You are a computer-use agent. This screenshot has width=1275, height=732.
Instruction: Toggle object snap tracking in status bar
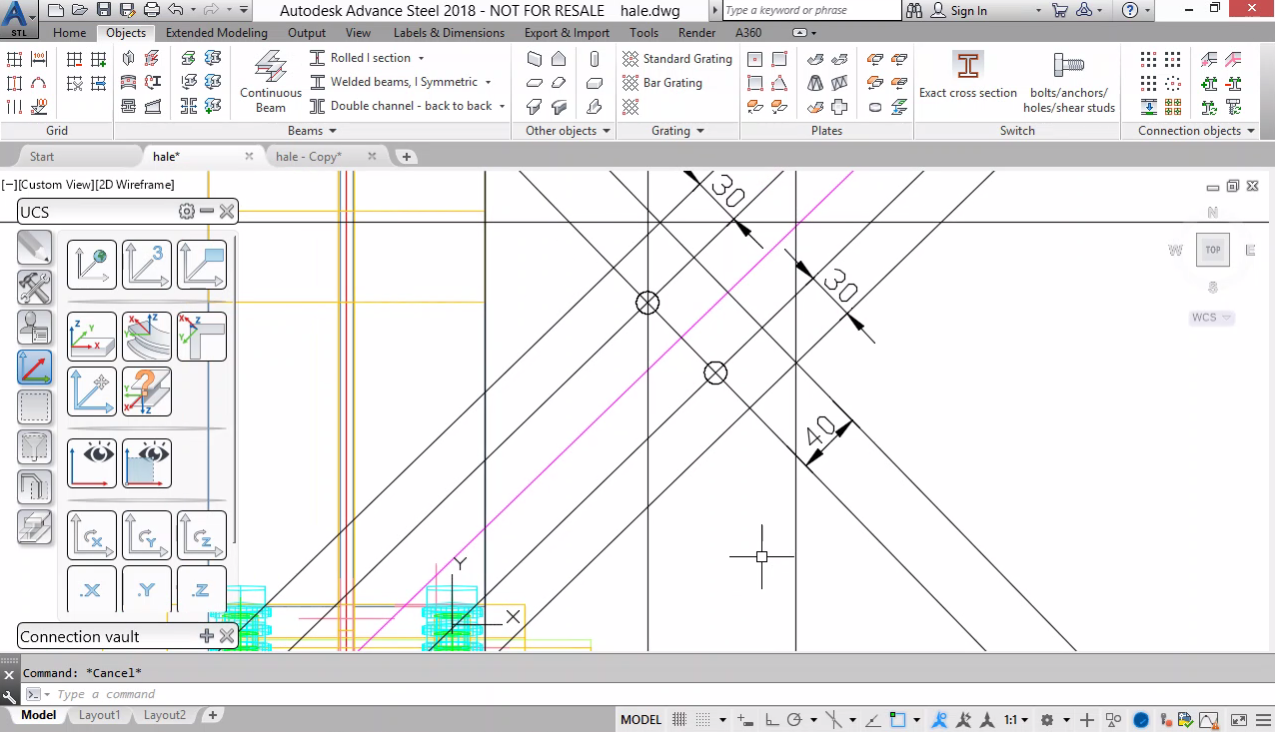click(x=874, y=720)
